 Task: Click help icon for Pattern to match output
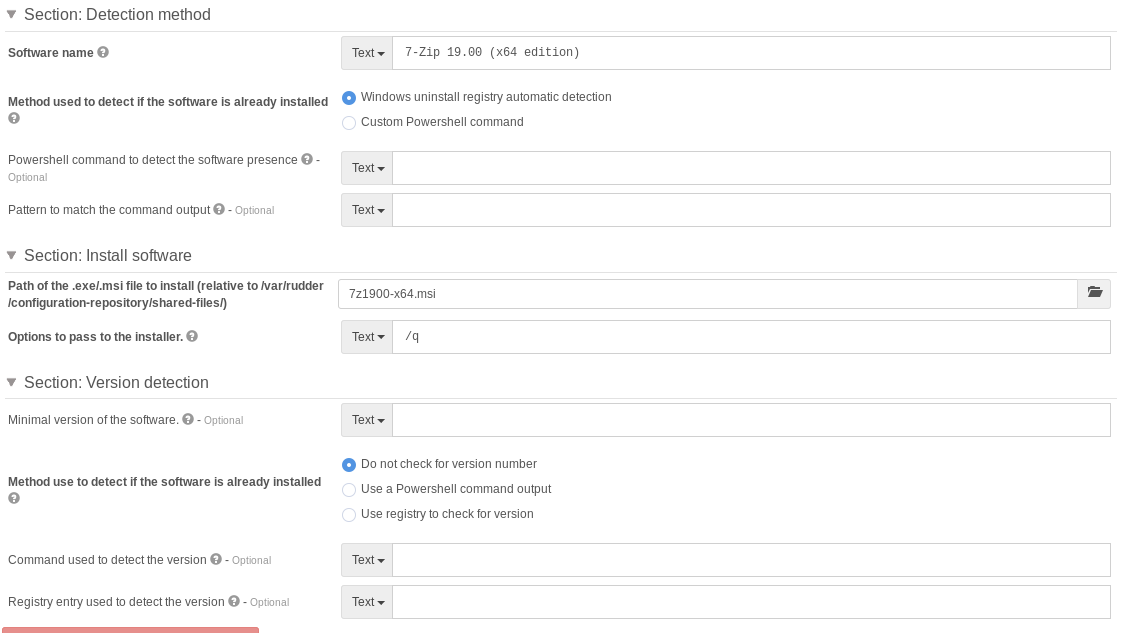coord(219,209)
